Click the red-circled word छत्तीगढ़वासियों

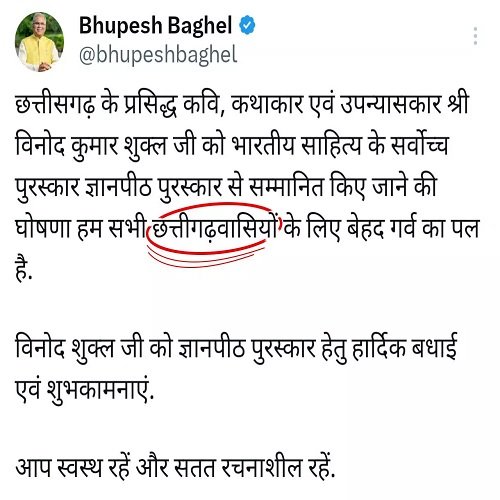click(214, 229)
